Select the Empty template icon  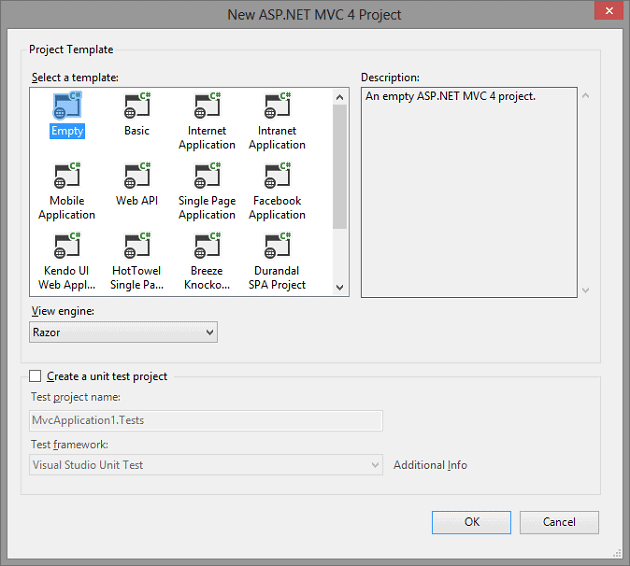(67, 105)
